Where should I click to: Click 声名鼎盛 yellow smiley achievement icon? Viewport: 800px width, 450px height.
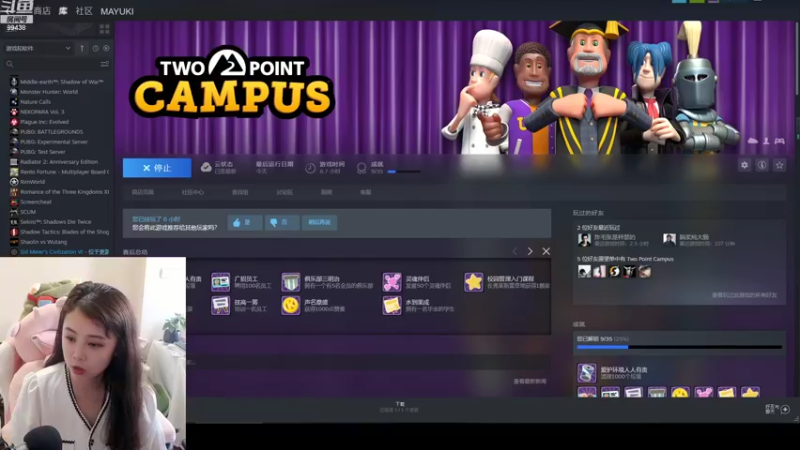click(291, 305)
